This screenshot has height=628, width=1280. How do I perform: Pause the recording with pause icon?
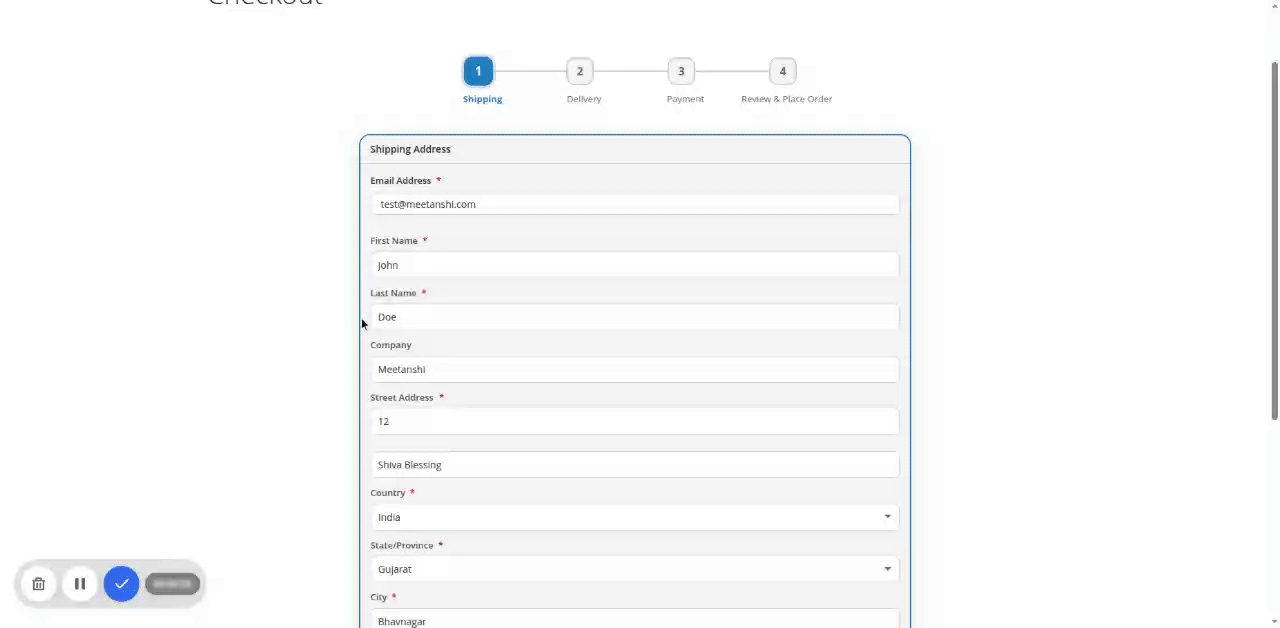pyautogui.click(x=80, y=584)
